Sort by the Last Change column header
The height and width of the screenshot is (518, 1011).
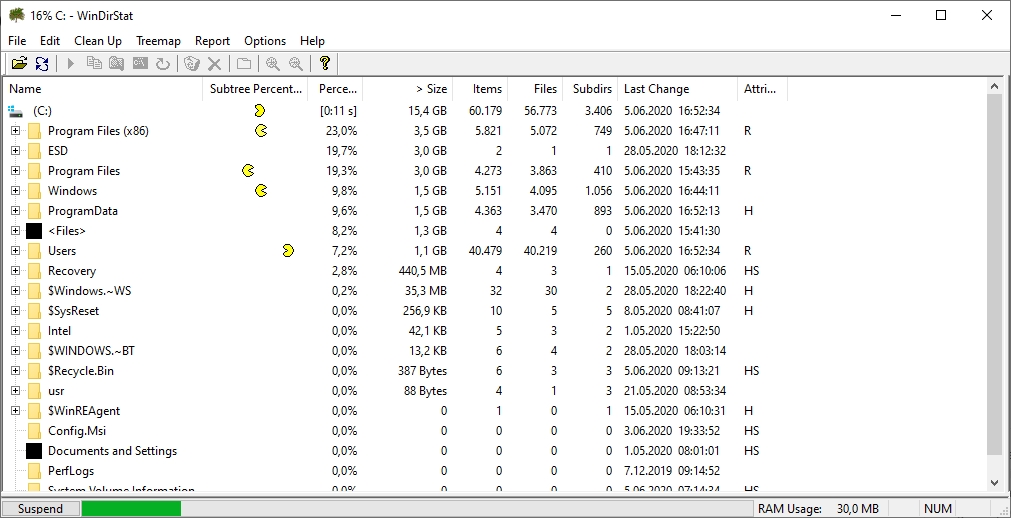point(677,89)
